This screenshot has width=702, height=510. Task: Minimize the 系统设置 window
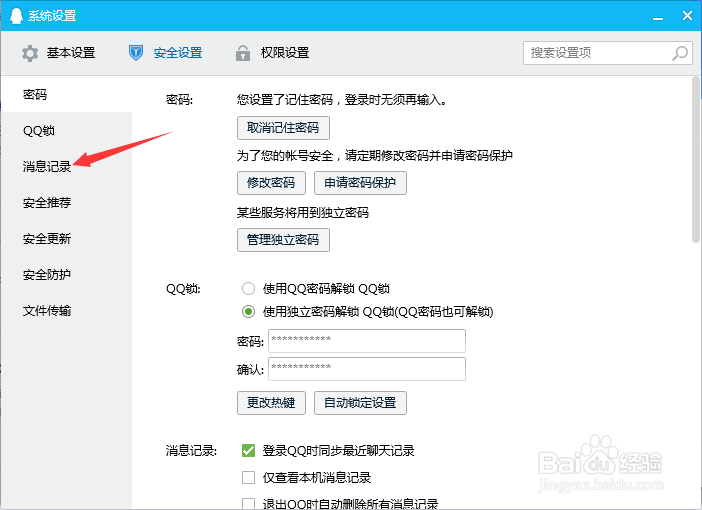pos(658,17)
